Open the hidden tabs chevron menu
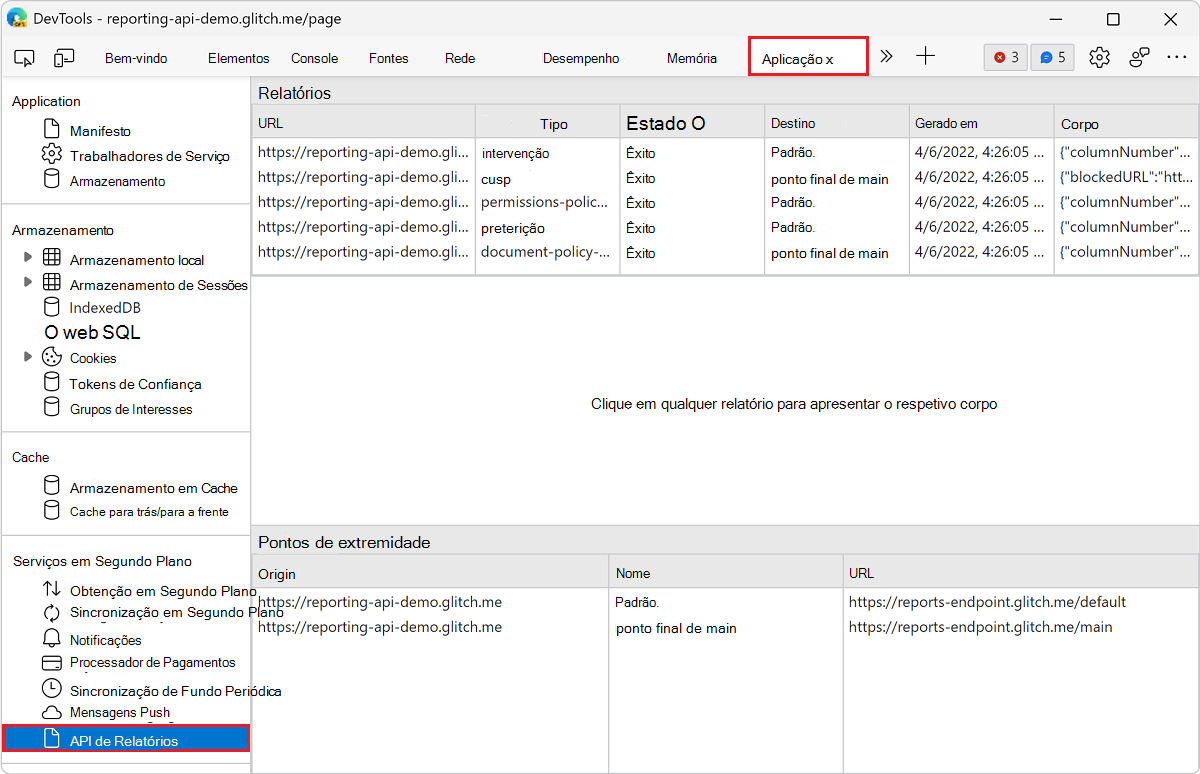Screen dimensions: 1200x774 pos(886,57)
